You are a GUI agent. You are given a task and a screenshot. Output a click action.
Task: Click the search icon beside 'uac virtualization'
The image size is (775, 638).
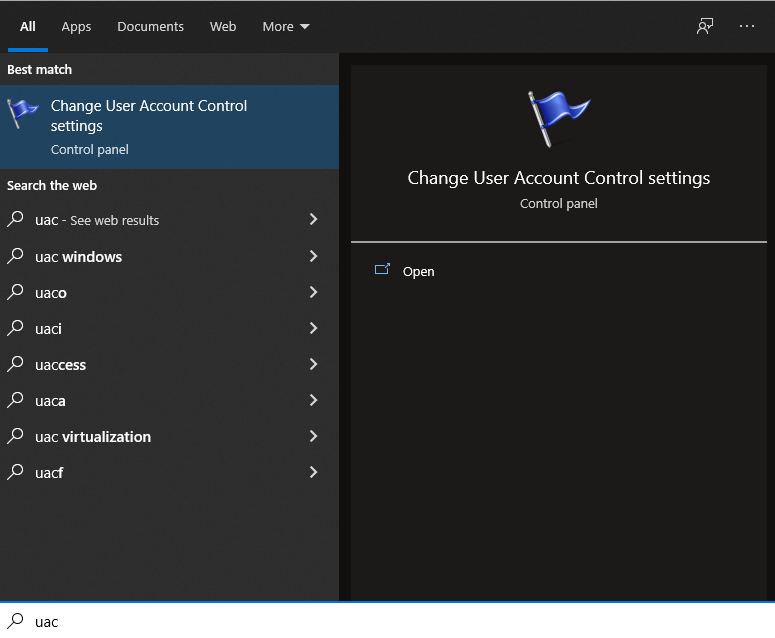[x=16, y=436]
